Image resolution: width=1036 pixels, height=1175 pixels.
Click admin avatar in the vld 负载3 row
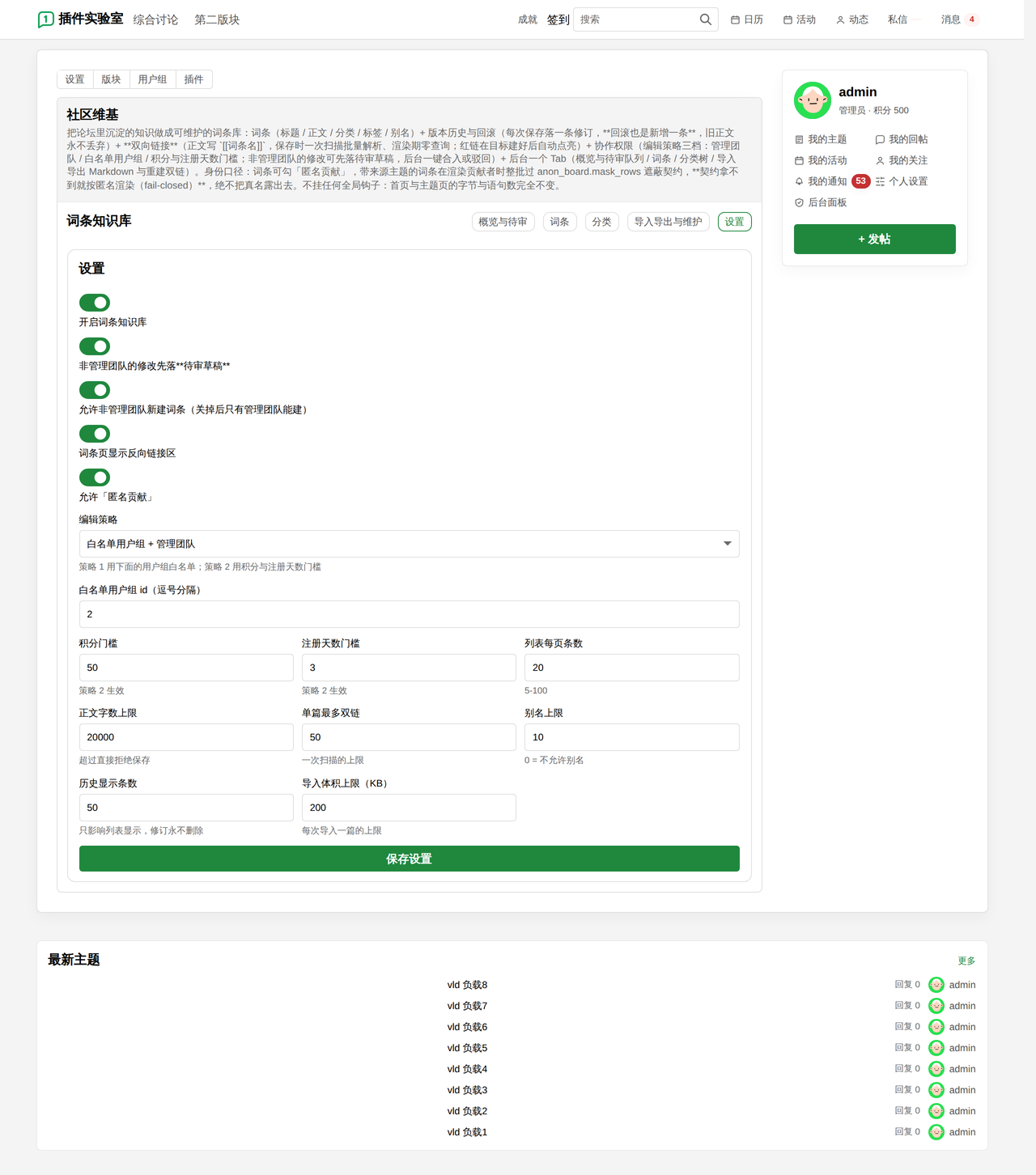pyautogui.click(x=936, y=1090)
